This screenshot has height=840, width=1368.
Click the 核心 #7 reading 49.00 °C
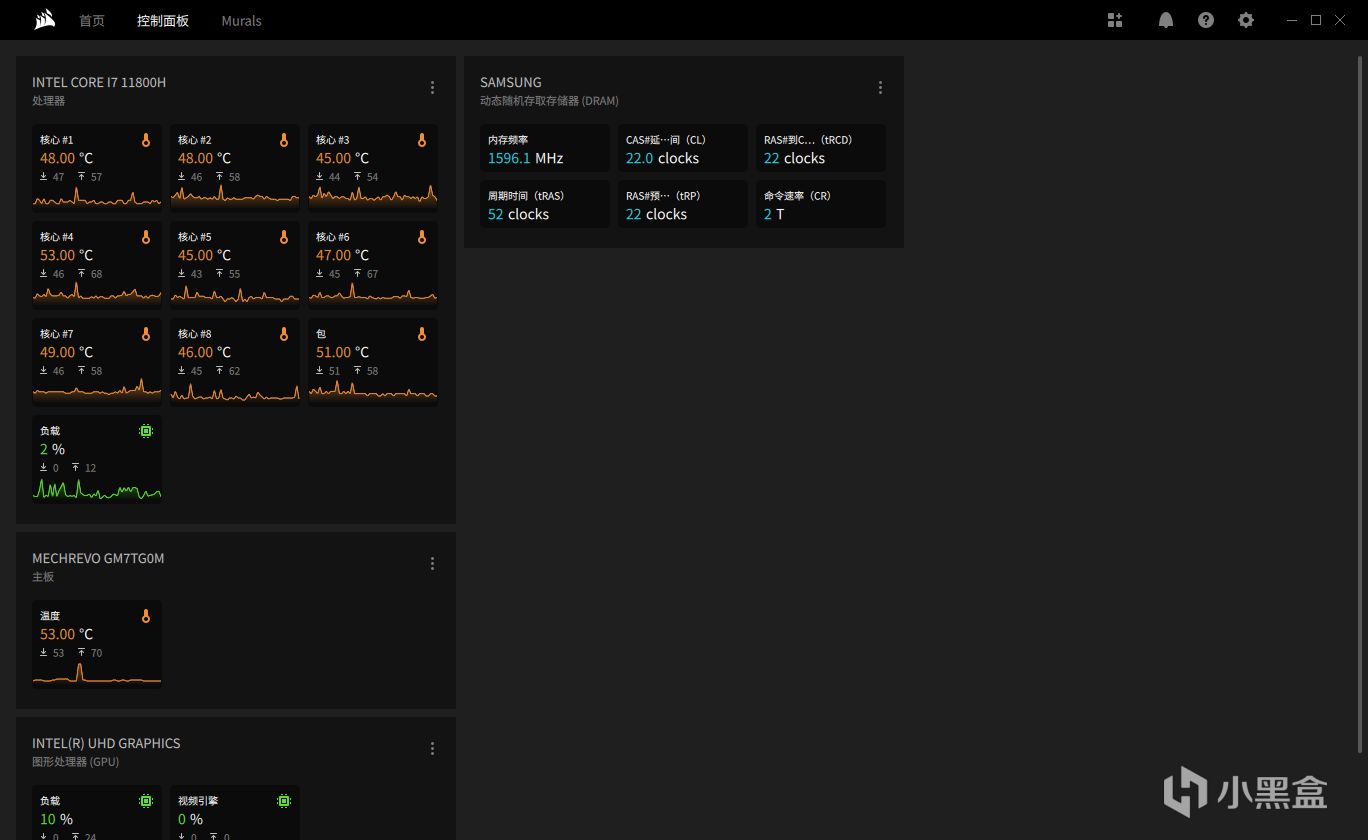pyautogui.click(x=66, y=352)
